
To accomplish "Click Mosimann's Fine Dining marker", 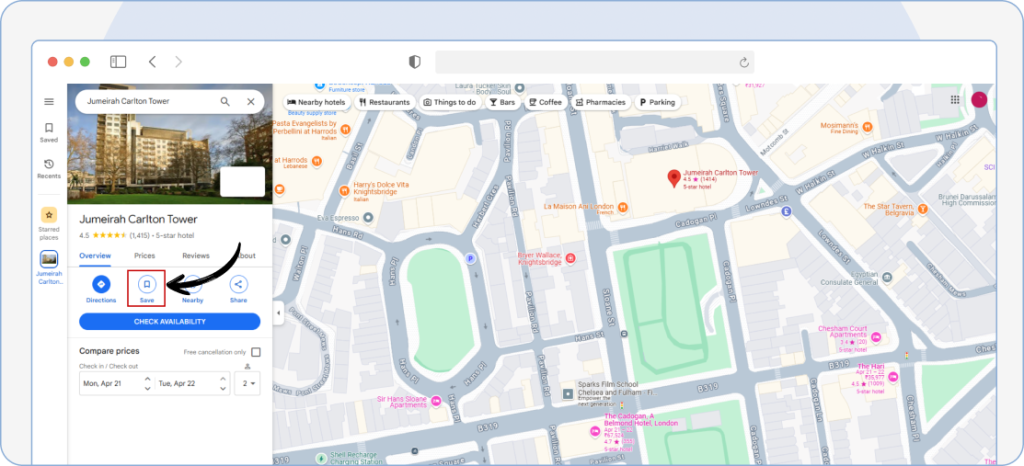I will click(x=868, y=127).
